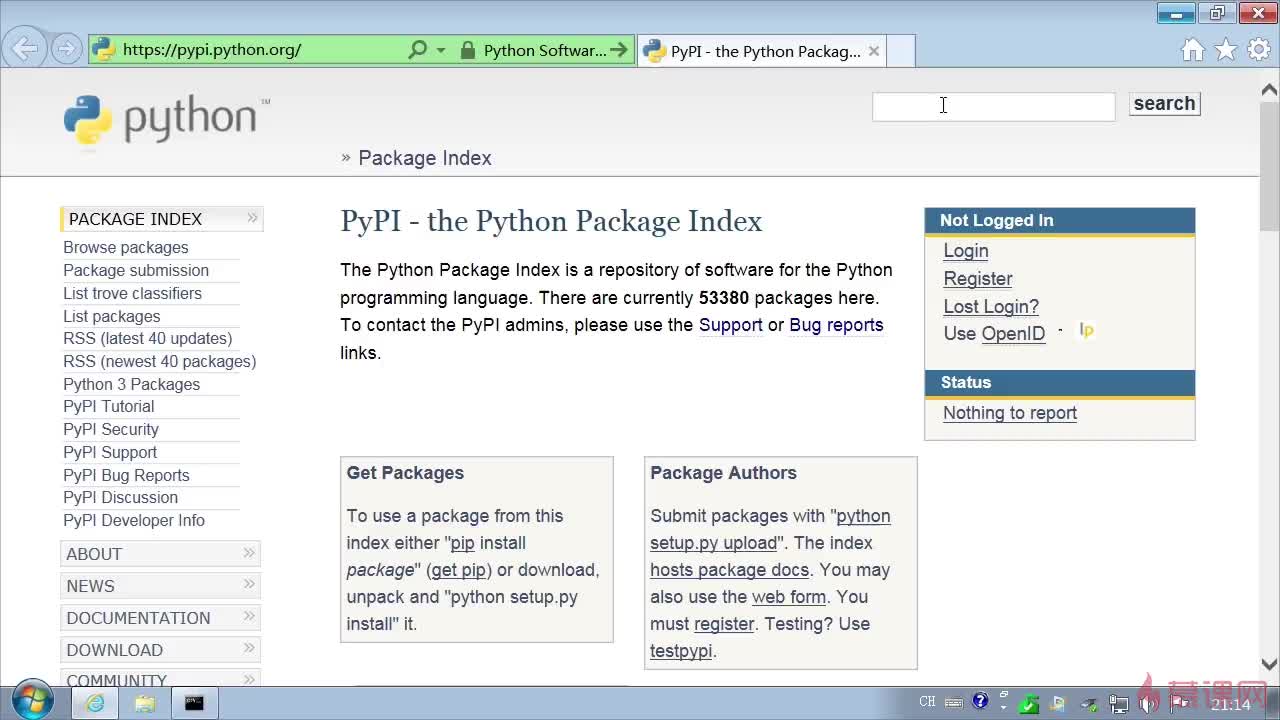Open File Explorer from the taskbar
Screen dimensions: 1280x720
(x=145, y=703)
